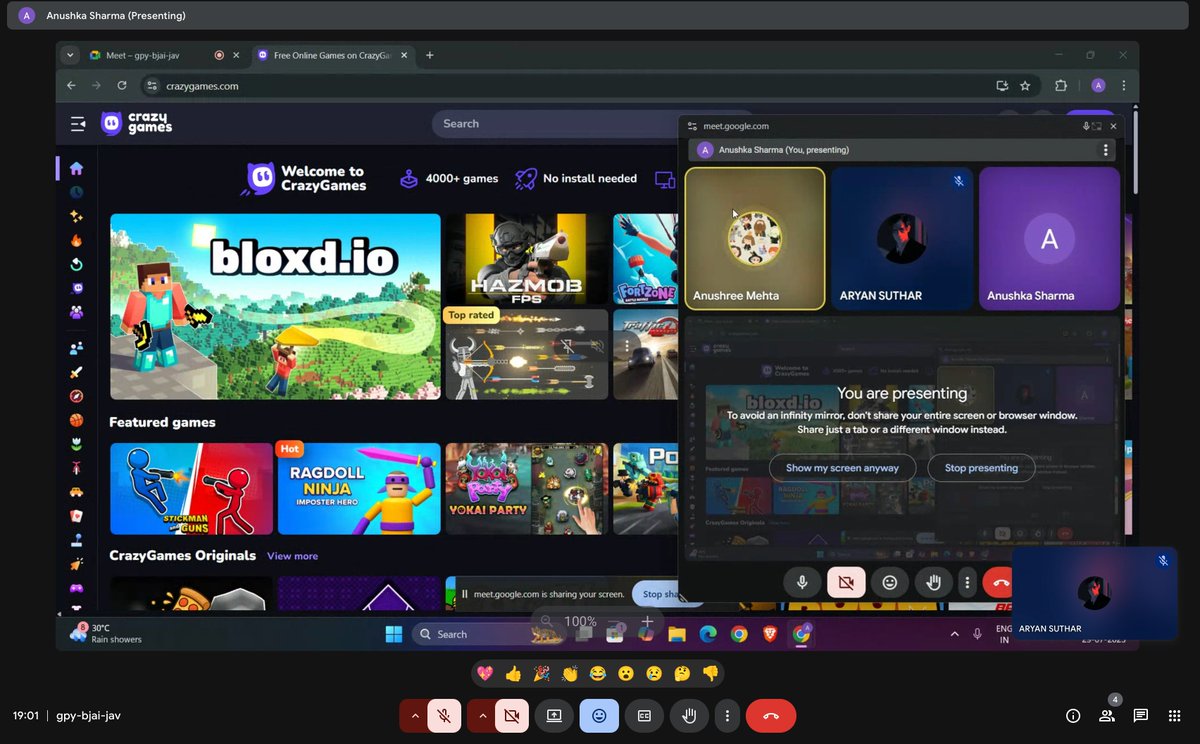The height and width of the screenshot is (744, 1200).
Task: Select ARYAN SUTHAR tile in the popup
Action: coord(902,239)
